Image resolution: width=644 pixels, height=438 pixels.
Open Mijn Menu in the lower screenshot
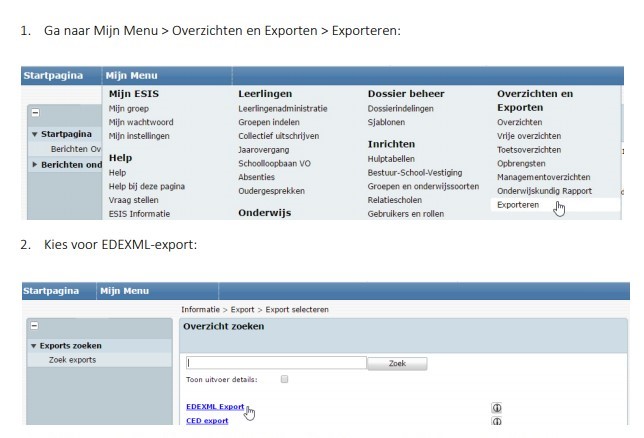click(x=124, y=291)
